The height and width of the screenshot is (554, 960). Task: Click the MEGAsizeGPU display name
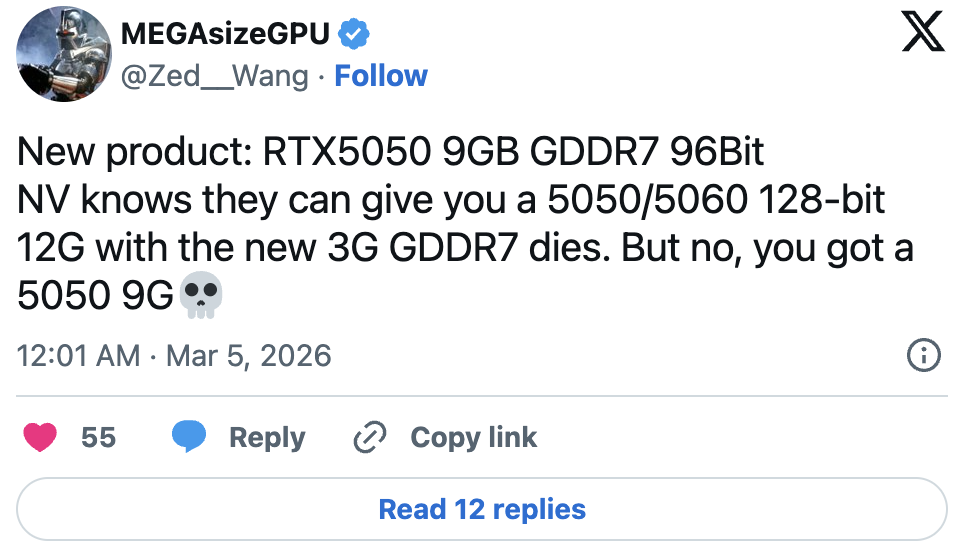click(224, 34)
